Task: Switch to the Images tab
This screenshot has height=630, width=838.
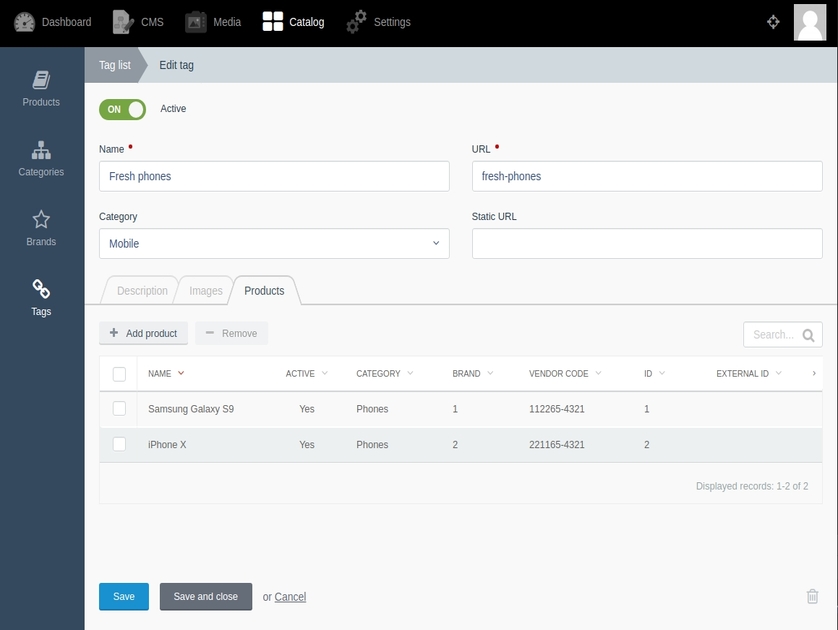Action: tap(206, 291)
